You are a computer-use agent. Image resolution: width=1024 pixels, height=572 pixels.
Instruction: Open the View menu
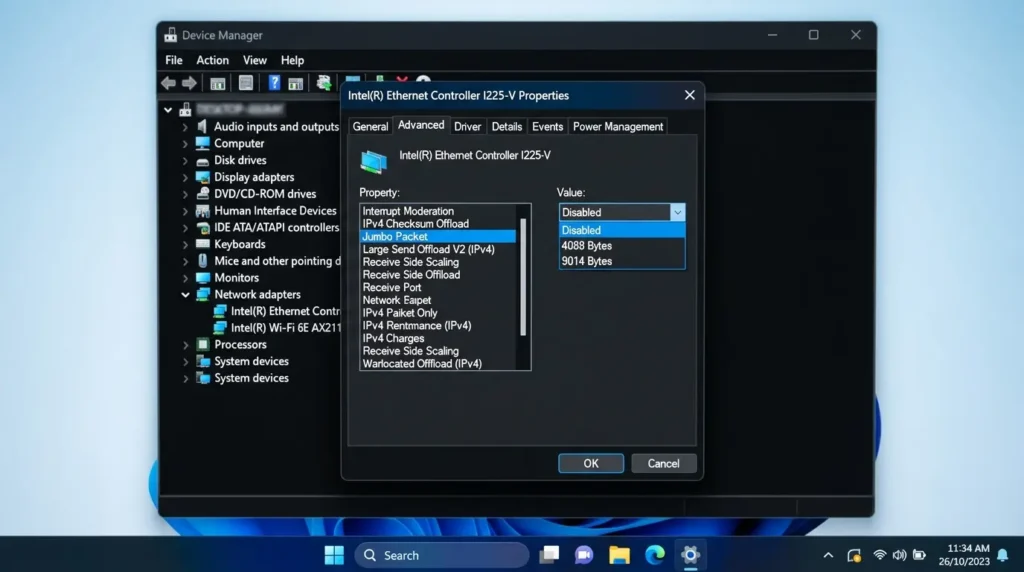click(255, 60)
